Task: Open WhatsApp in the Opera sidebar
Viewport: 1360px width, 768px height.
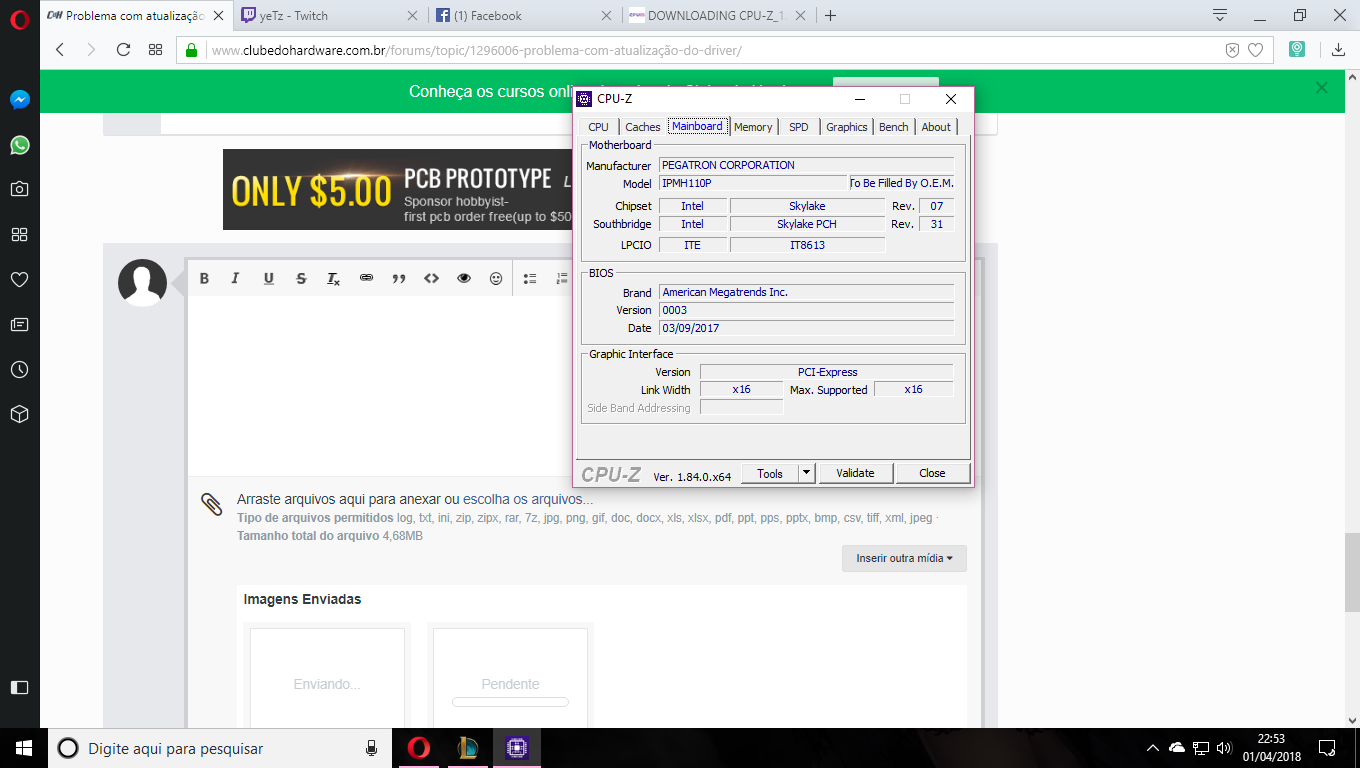Action: 19,145
